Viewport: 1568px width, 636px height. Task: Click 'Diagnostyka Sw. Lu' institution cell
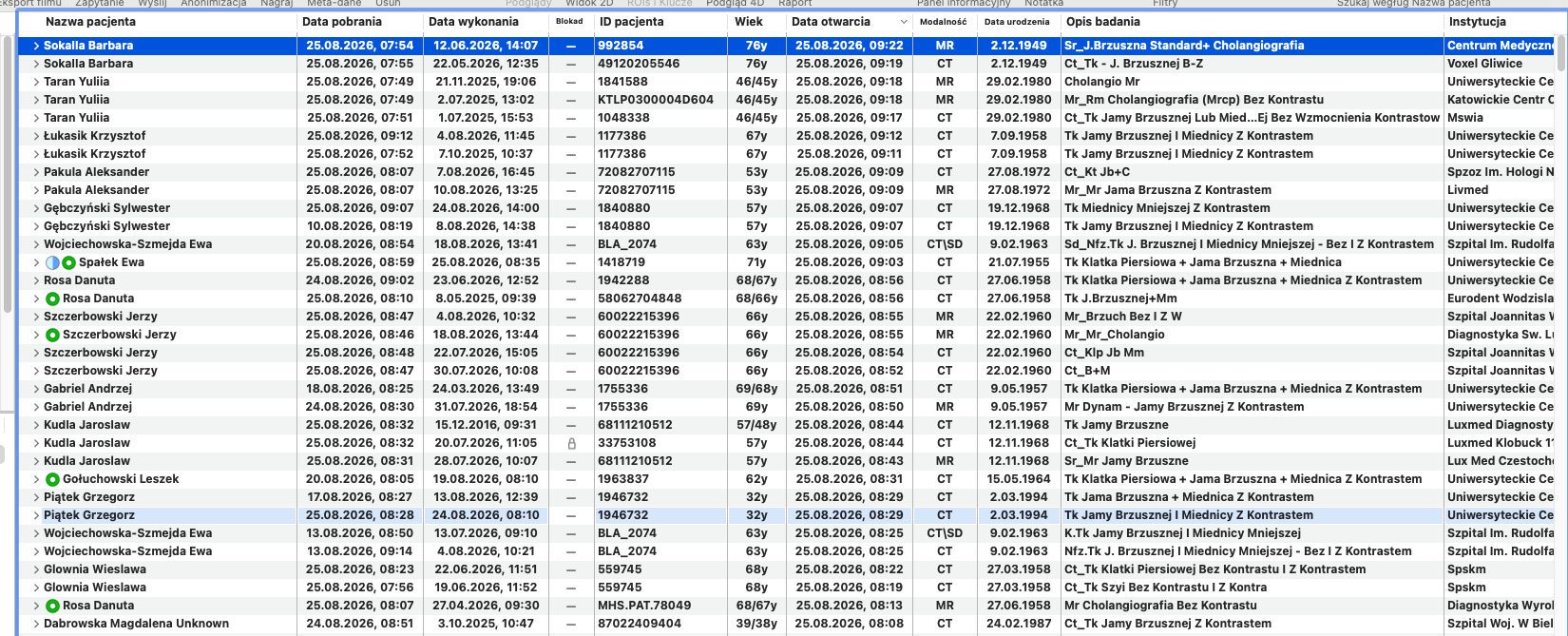click(1501, 335)
